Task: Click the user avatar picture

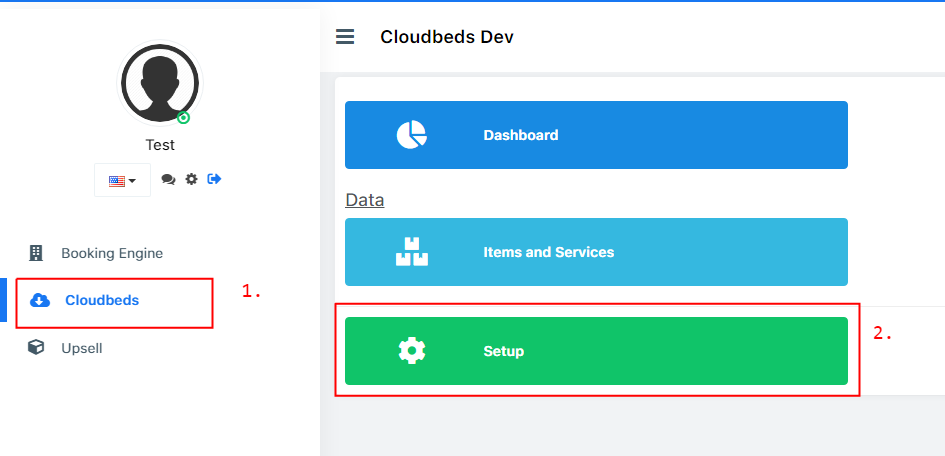Action: tap(160, 83)
